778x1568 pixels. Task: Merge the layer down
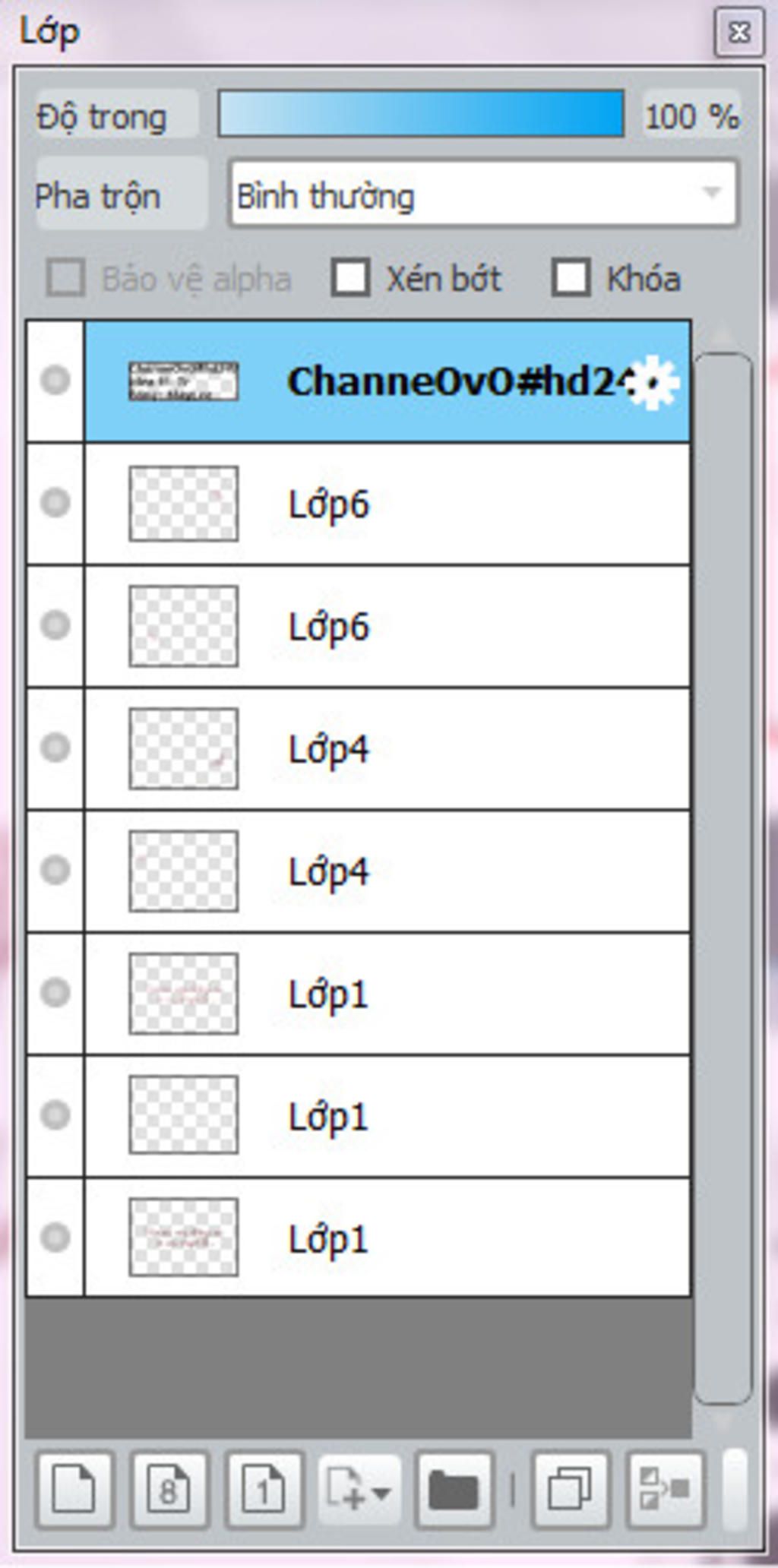pyautogui.click(x=665, y=1490)
